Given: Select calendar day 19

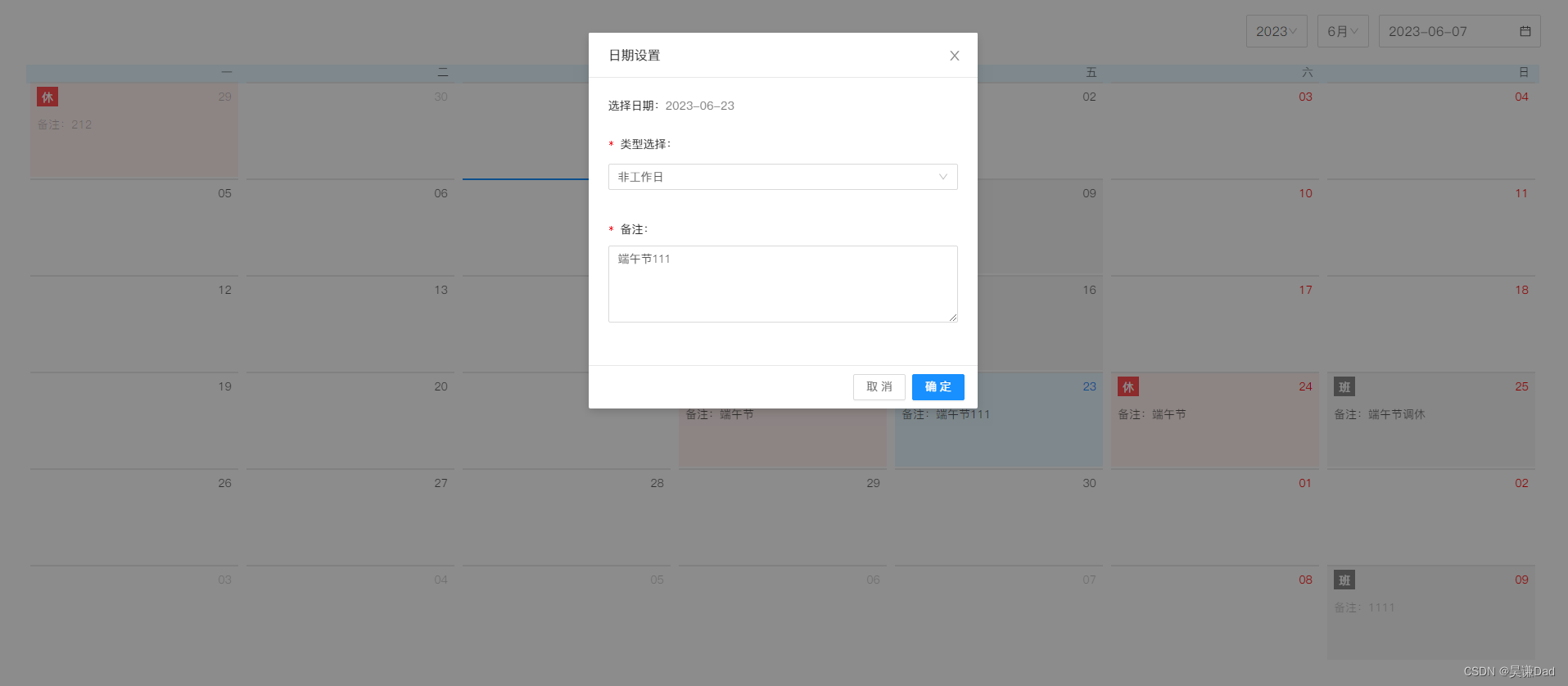Looking at the screenshot, I should [x=134, y=420].
